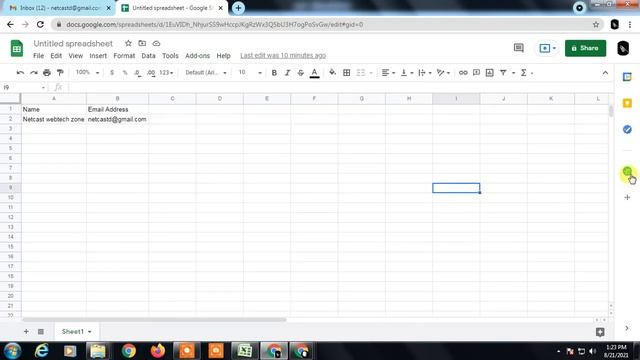640x360 pixels.
Task: Select the Email Address header cell
Action: click(x=118, y=109)
